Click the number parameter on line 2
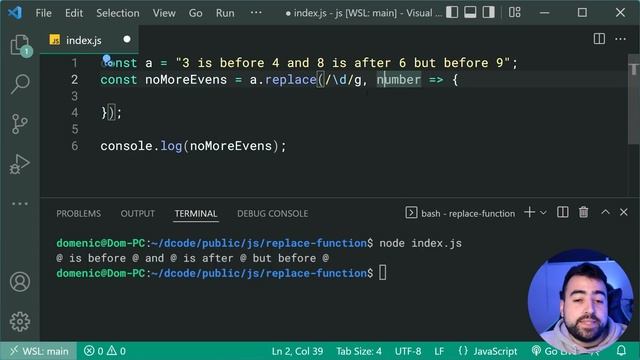Image resolution: width=640 pixels, height=360 pixels. (398, 80)
